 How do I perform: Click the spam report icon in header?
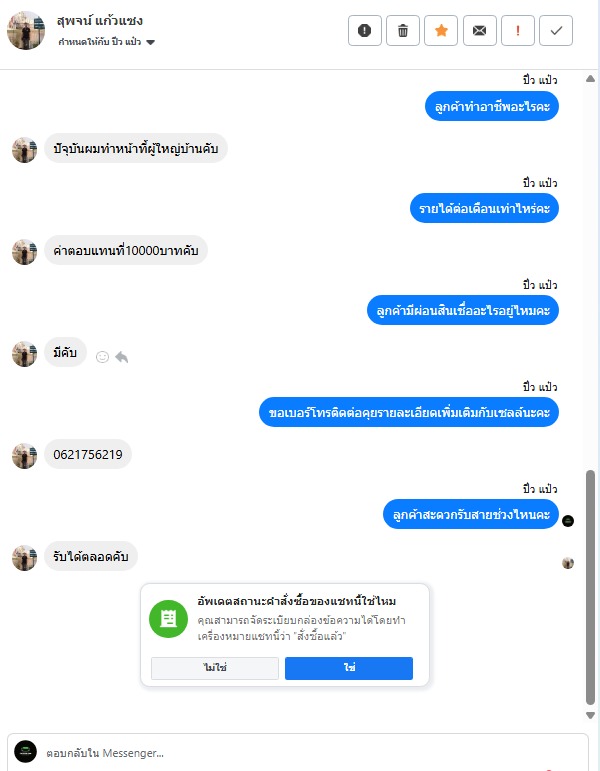[x=364, y=30]
